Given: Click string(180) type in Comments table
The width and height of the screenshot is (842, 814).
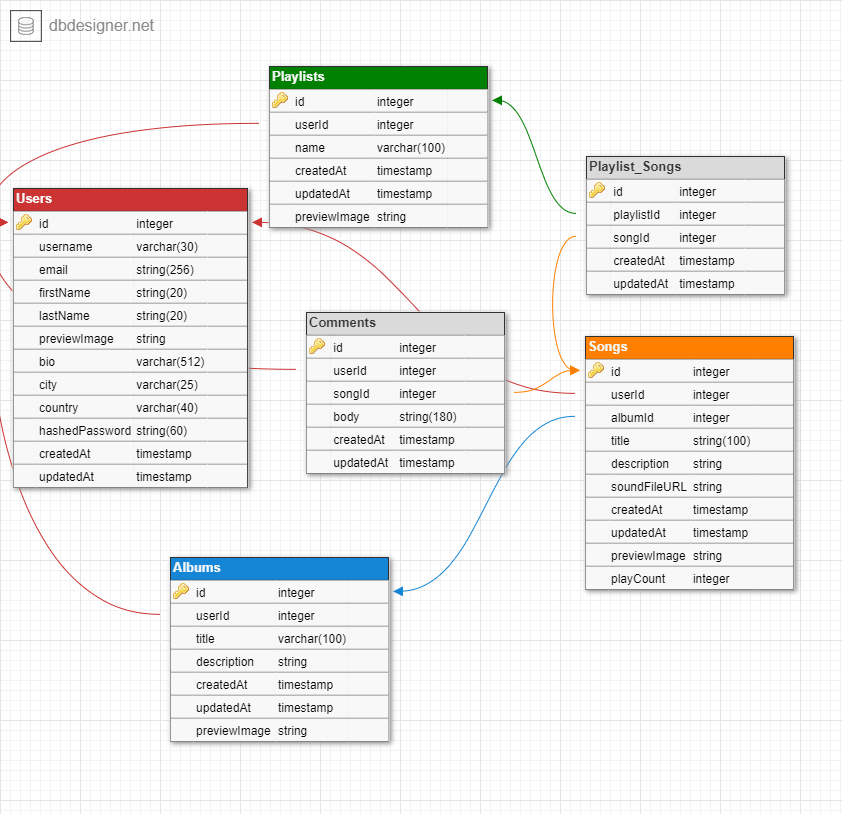Looking at the screenshot, I should pyautogui.click(x=428, y=418).
